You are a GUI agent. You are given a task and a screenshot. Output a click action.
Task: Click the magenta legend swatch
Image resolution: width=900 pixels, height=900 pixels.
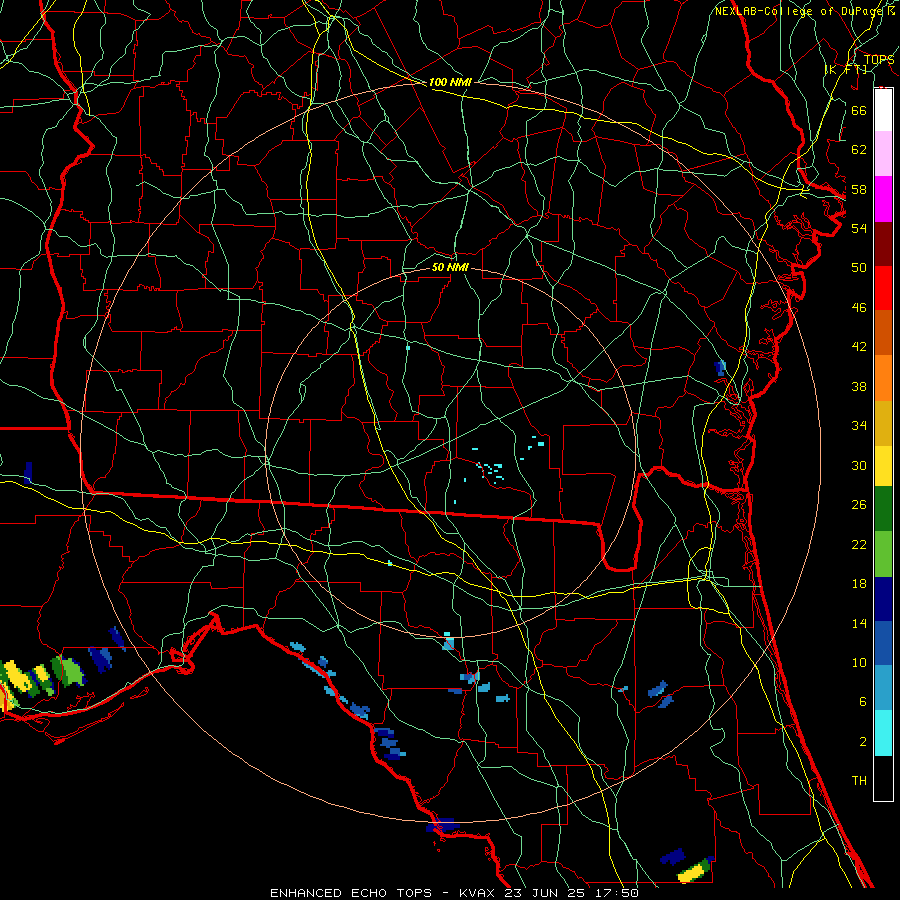883,199
